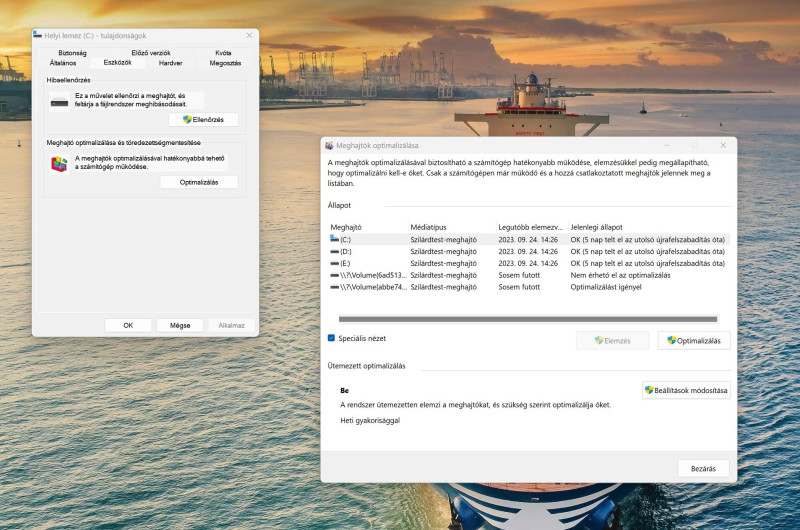Click 'Sosem futott' in the Volume{6ad513 row

pyautogui.click(x=519, y=275)
